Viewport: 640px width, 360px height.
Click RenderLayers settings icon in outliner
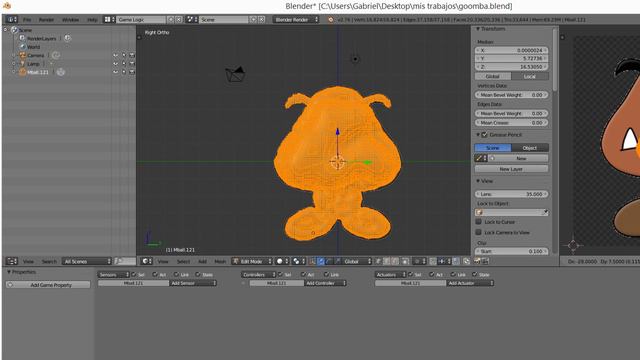67,38
